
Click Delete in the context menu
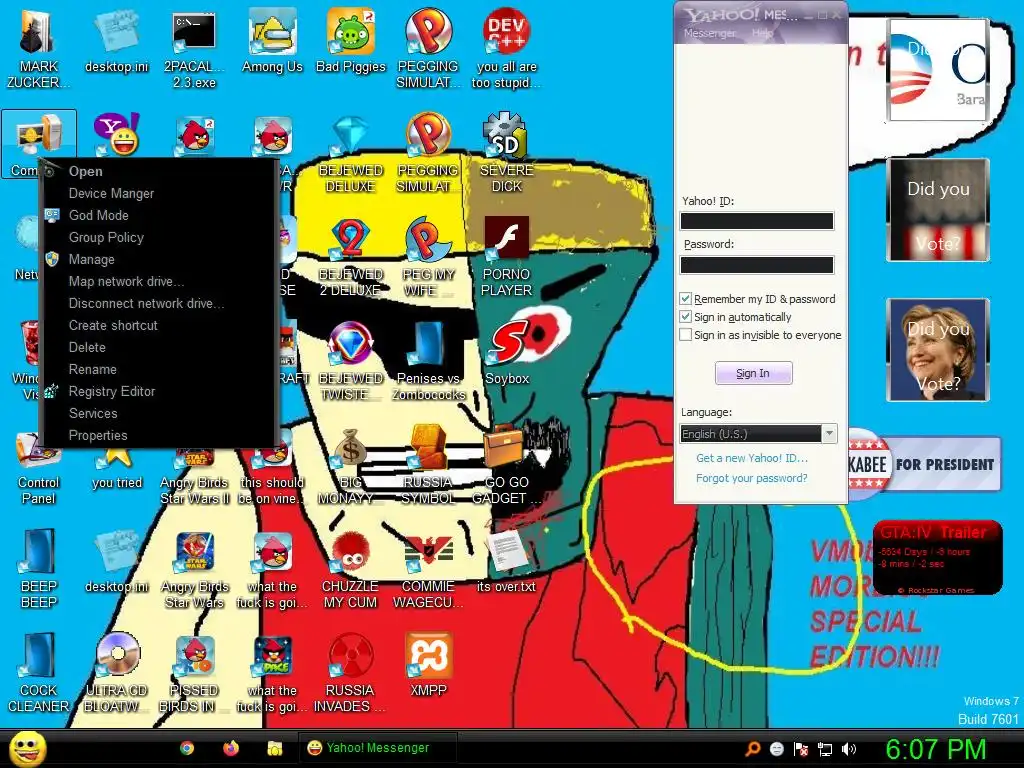pos(157,347)
